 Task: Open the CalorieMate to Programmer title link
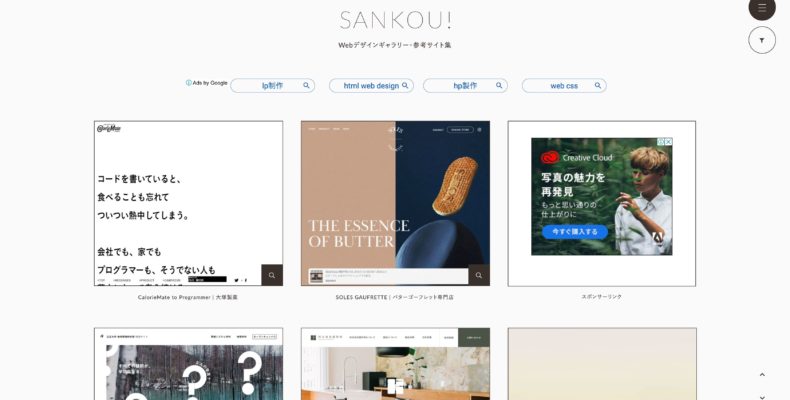[x=188, y=297]
